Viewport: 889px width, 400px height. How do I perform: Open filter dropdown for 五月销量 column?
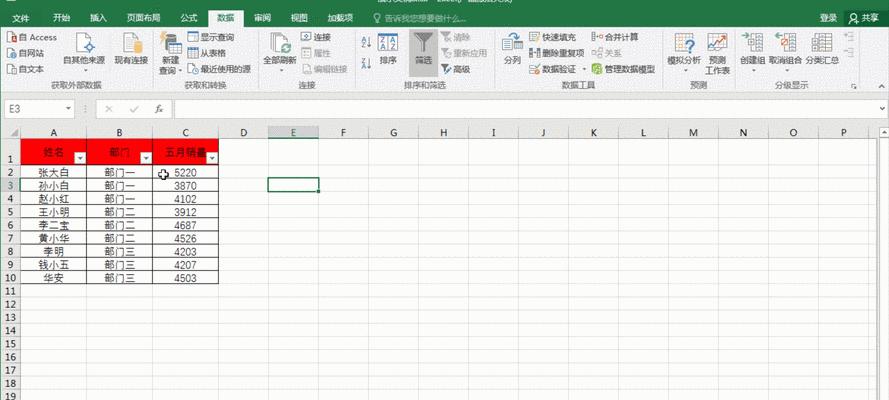(x=212, y=158)
